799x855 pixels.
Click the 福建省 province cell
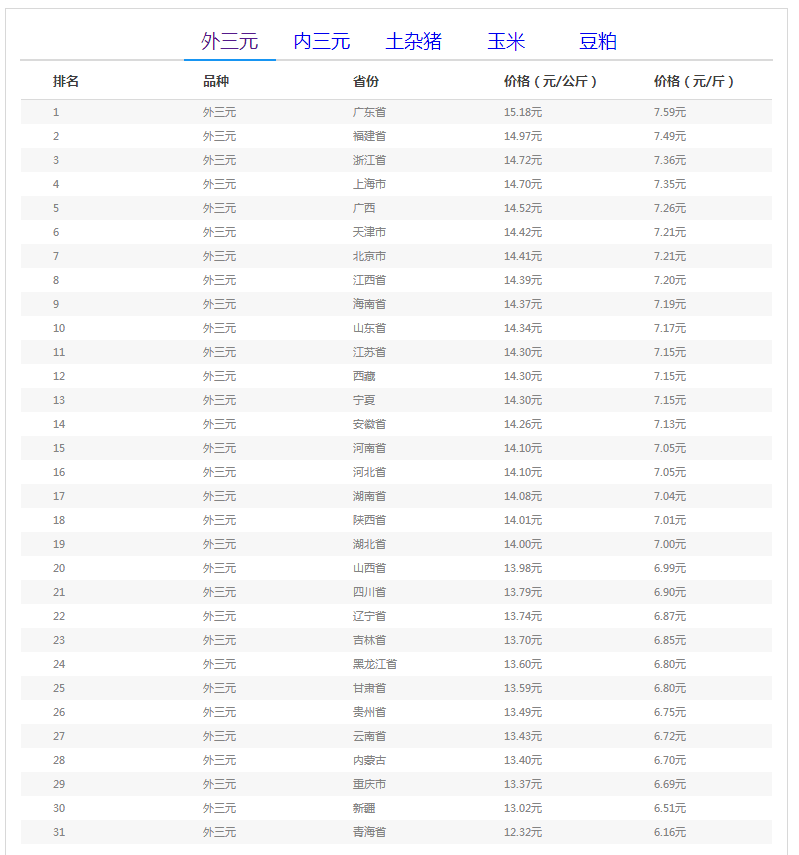(x=369, y=136)
